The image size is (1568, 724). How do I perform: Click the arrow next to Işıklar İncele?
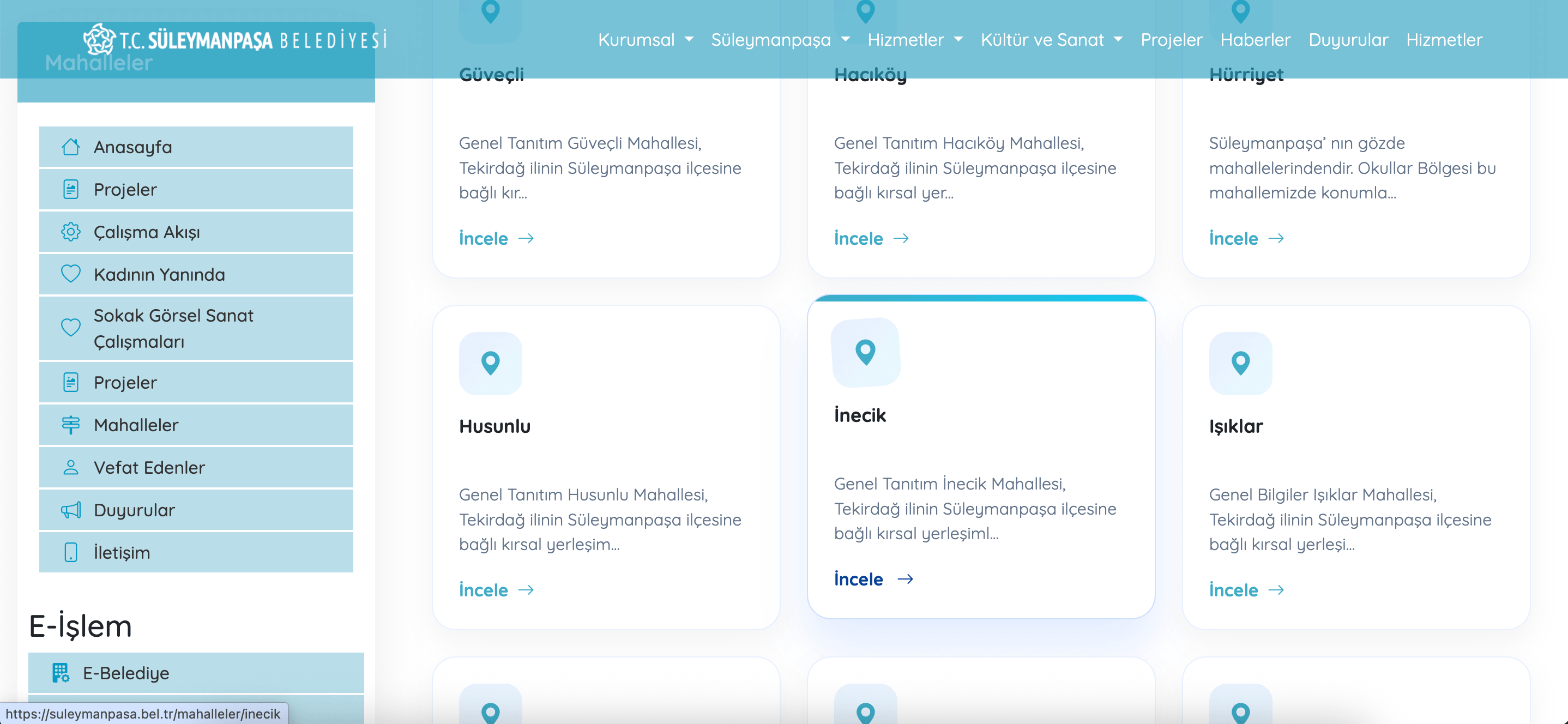[1276, 590]
